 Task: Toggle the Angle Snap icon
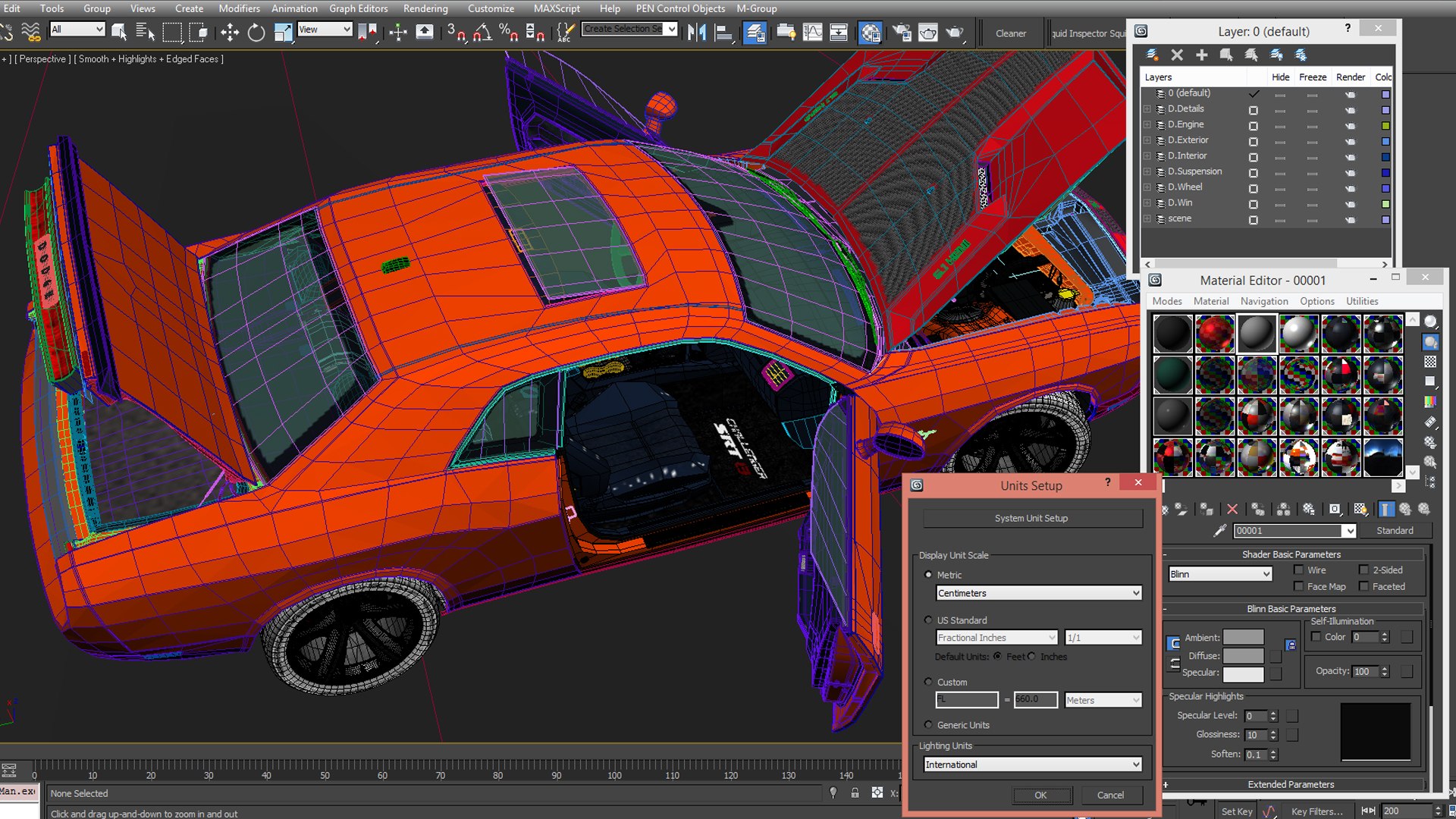tap(482, 33)
